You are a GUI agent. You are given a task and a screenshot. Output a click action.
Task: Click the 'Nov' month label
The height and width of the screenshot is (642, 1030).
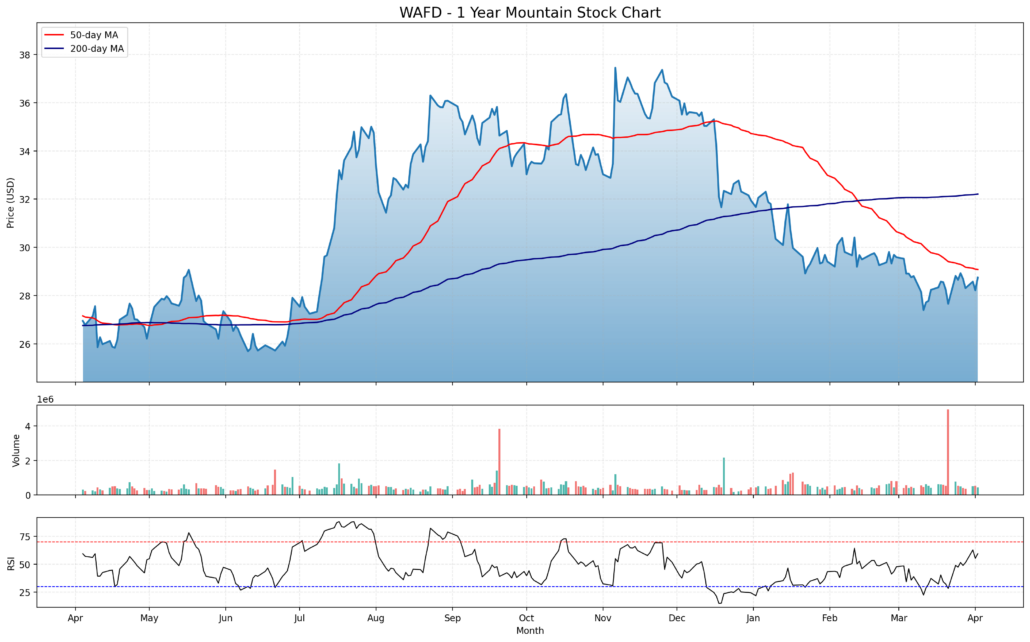point(602,618)
